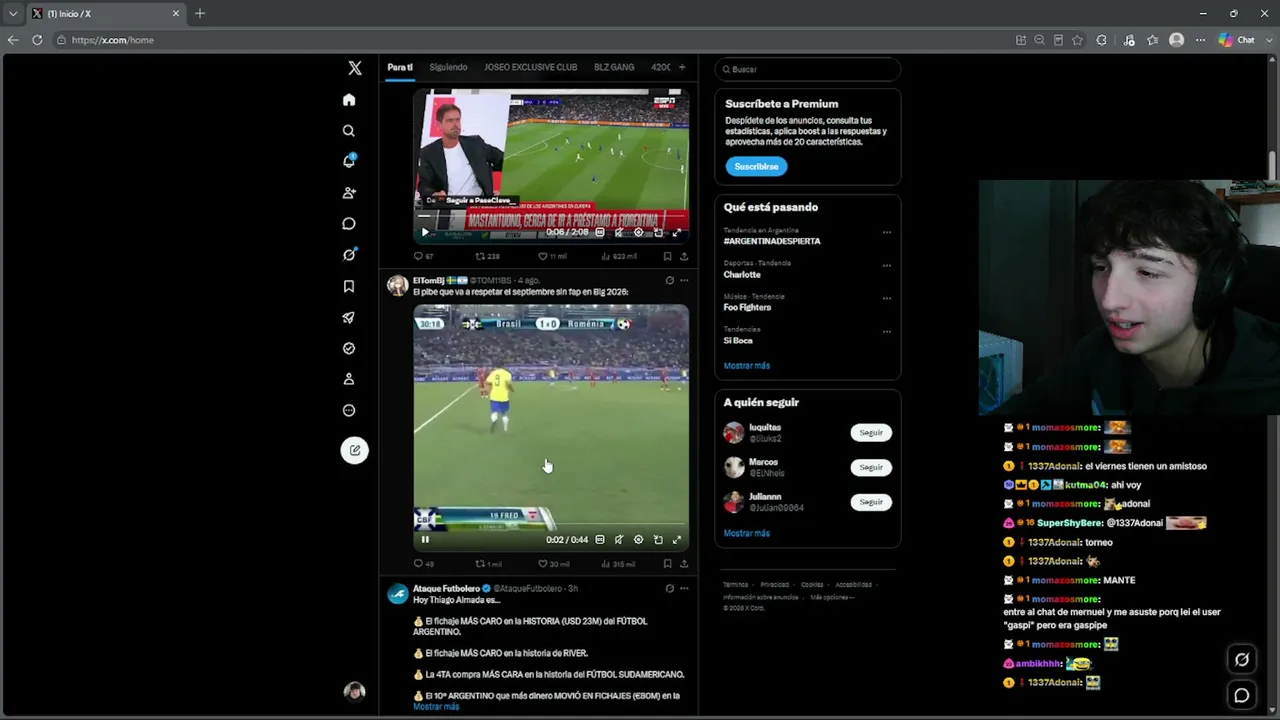Click the rocket icon in the sidebar
Screen dimensions: 1280x720
tap(349, 317)
